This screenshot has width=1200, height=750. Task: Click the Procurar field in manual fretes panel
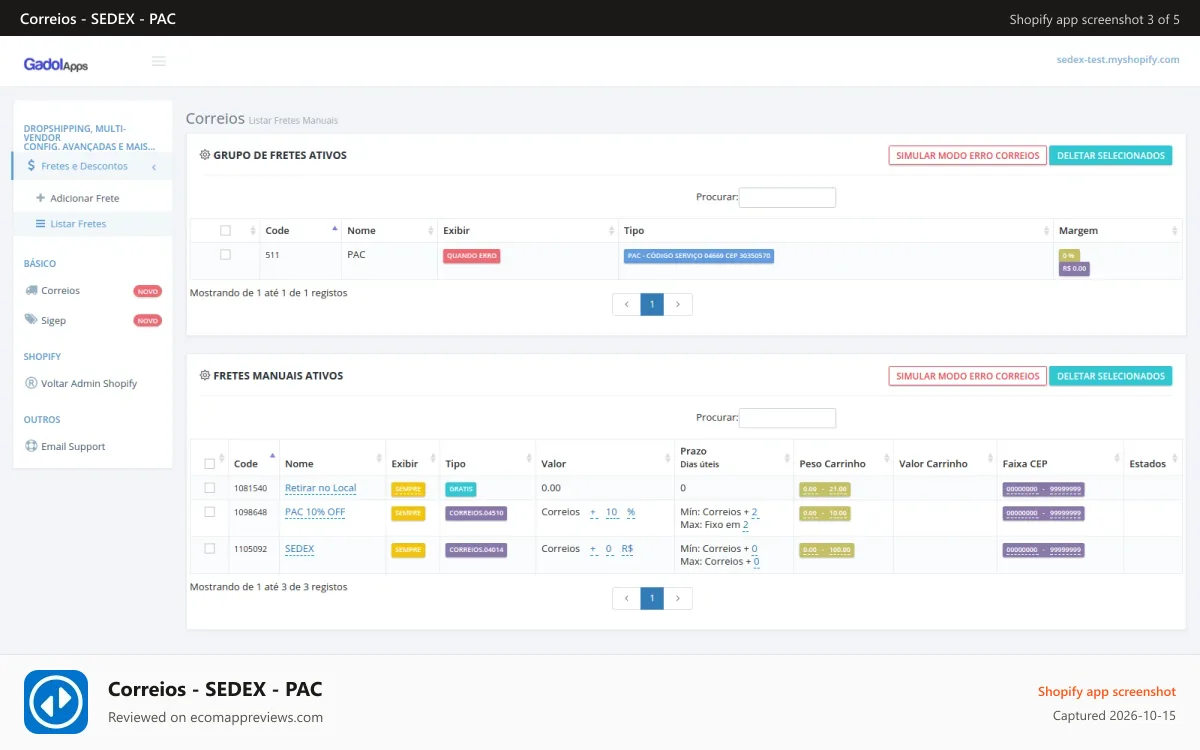(x=787, y=418)
